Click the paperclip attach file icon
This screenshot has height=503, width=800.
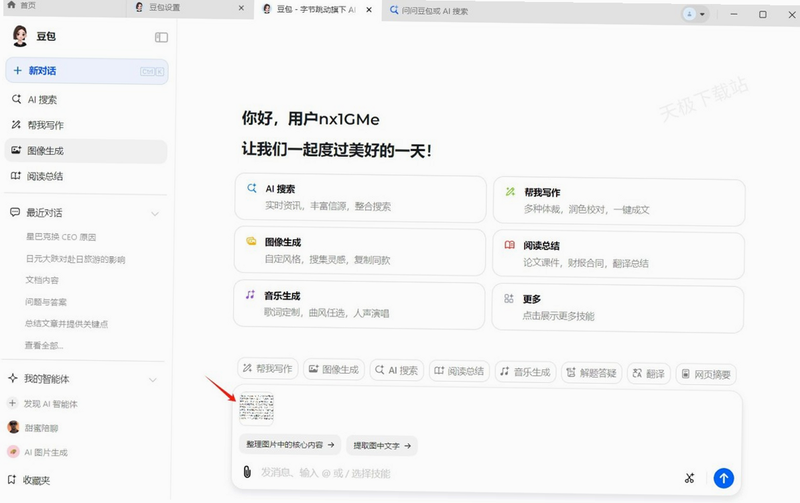(247, 472)
